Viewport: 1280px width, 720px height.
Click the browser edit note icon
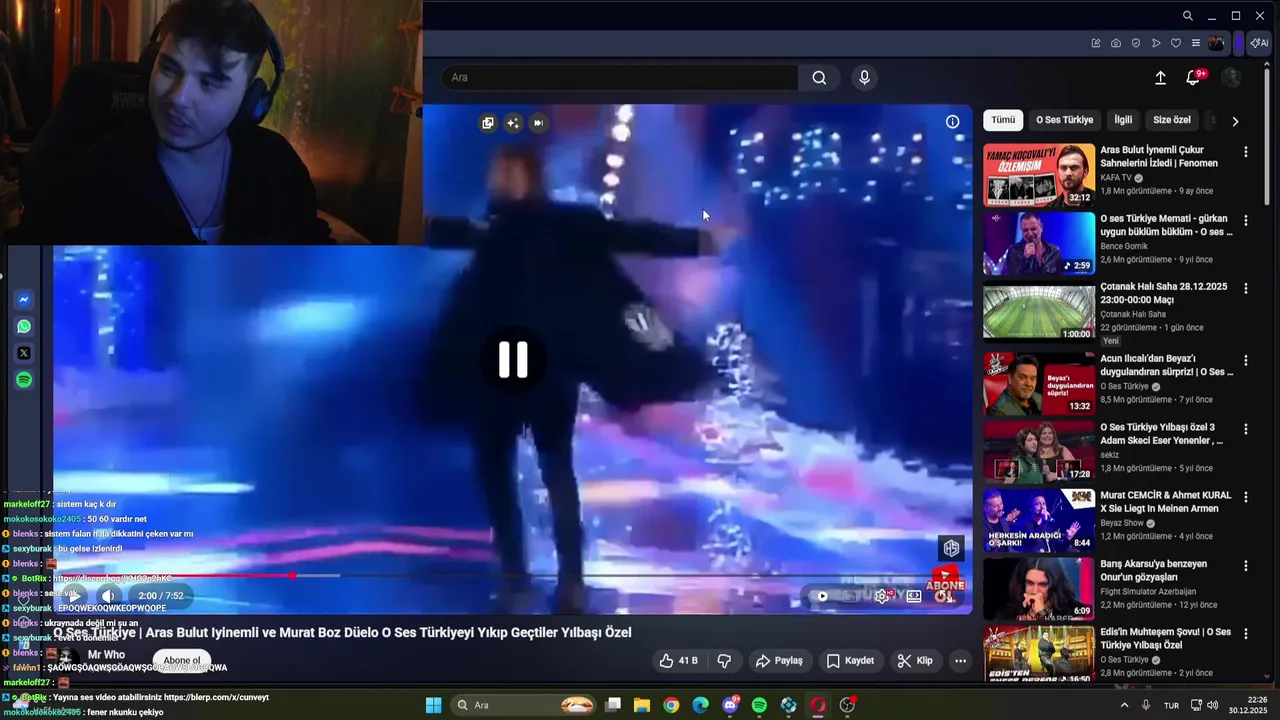pos(1096,43)
